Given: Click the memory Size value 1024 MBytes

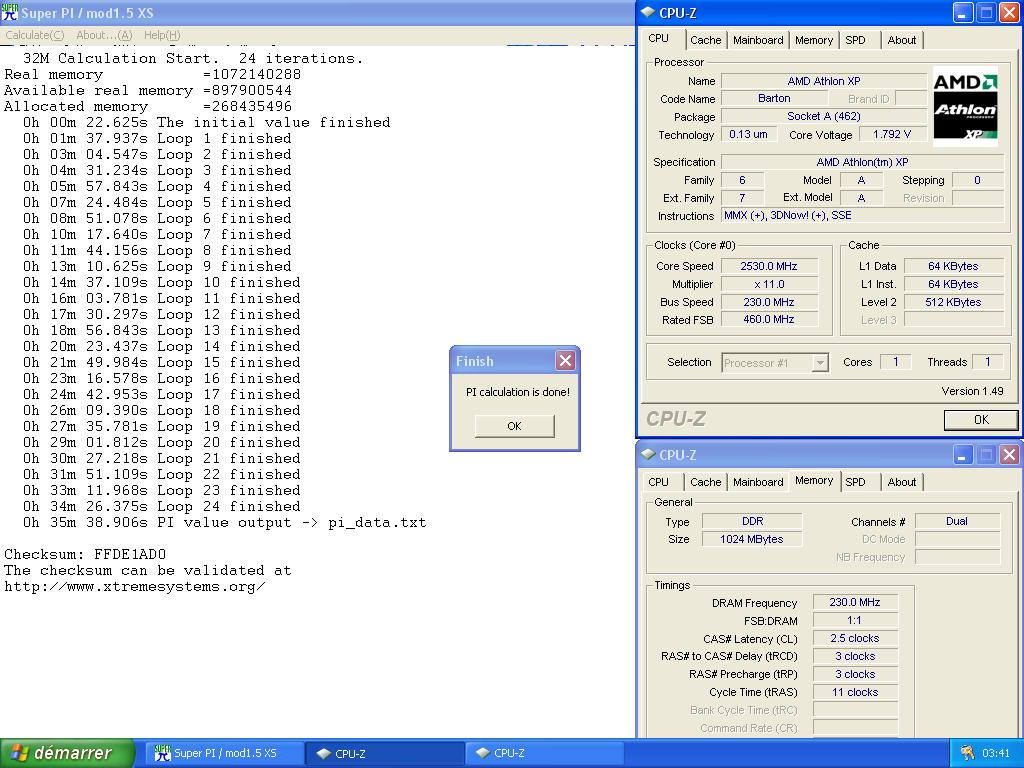Looking at the screenshot, I should (752, 539).
